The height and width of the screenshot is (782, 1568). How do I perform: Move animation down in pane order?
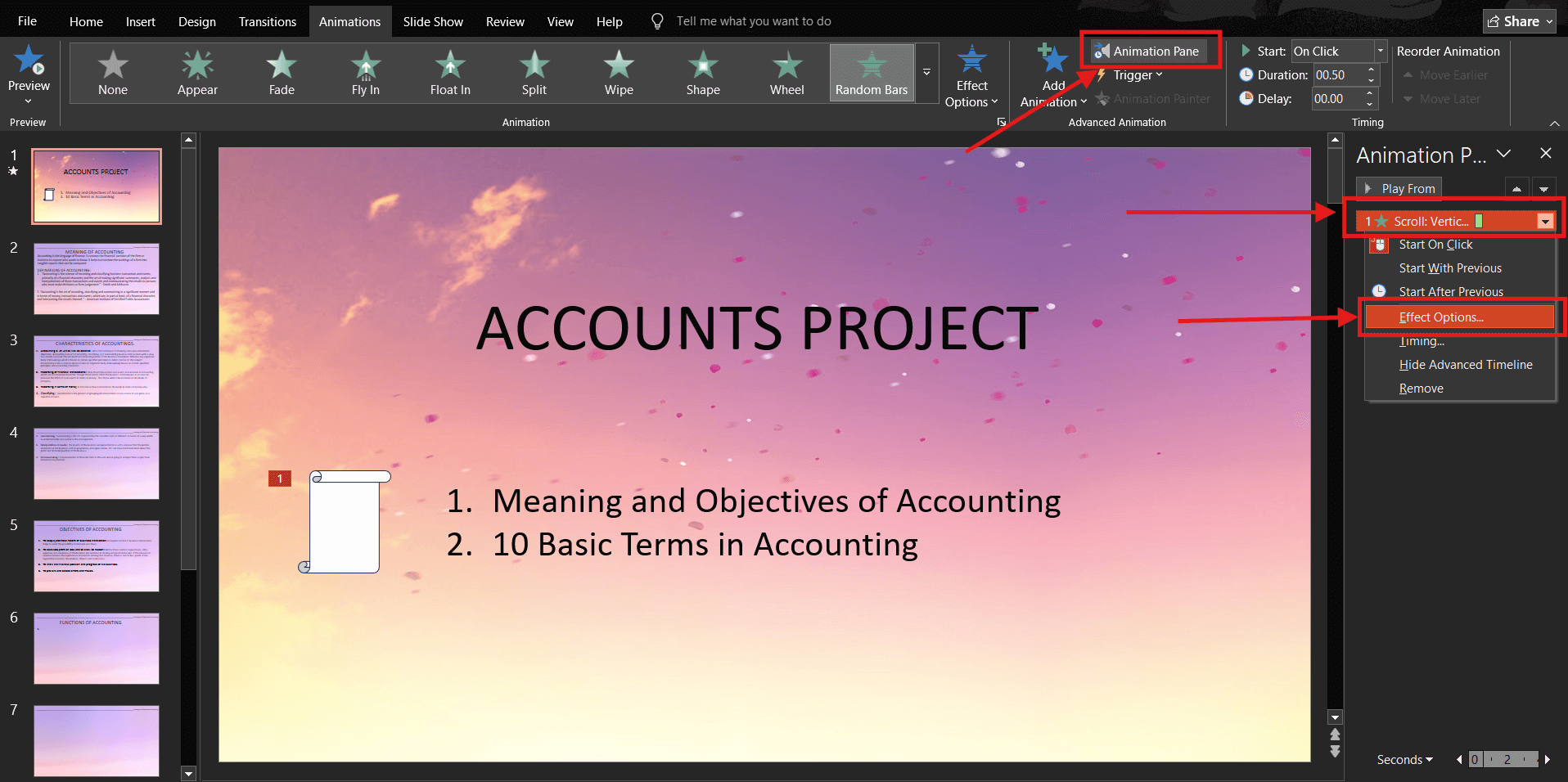pyautogui.click(x=1543, y=189)
